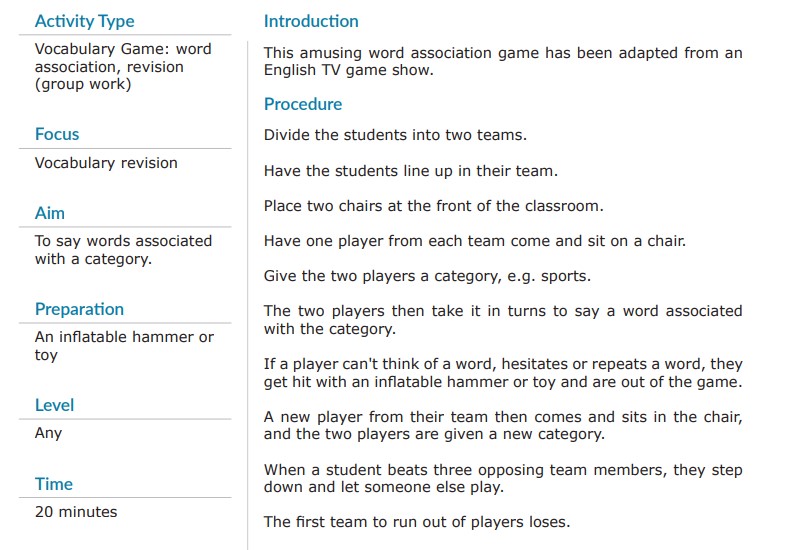Click 'This amusing word association game' paragraph

click(503, 62)
